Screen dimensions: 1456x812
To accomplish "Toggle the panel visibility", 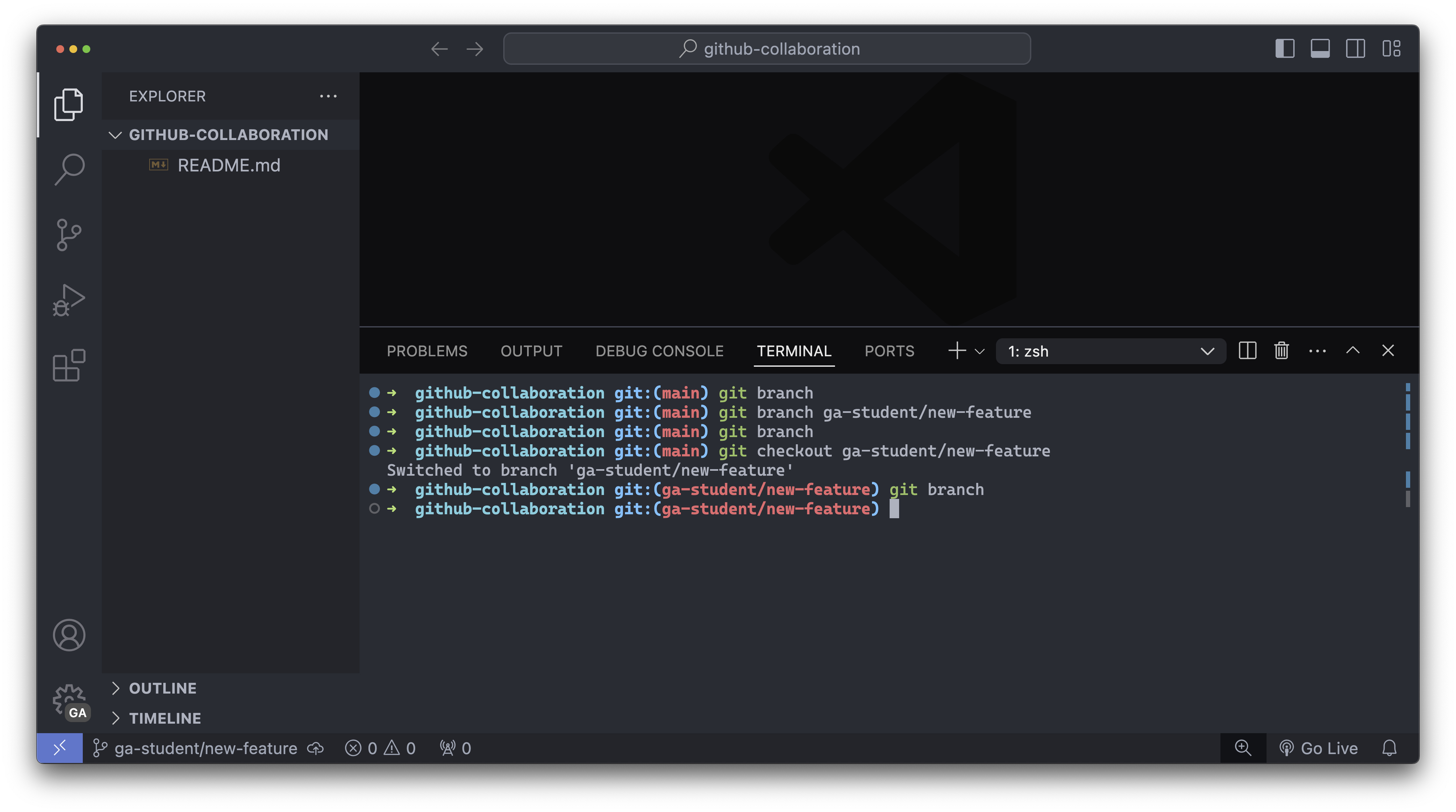I will coord(1320,49).
